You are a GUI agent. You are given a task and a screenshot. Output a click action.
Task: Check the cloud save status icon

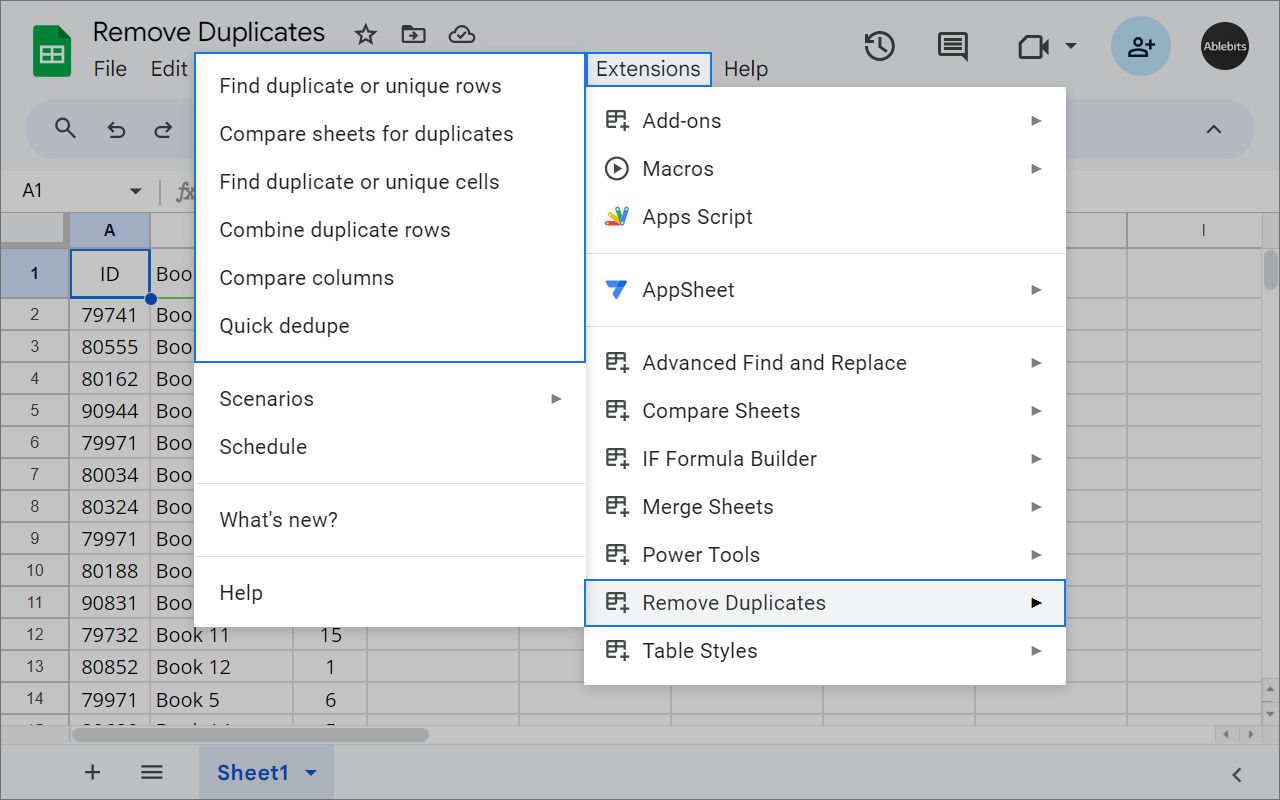pos(461,34)
